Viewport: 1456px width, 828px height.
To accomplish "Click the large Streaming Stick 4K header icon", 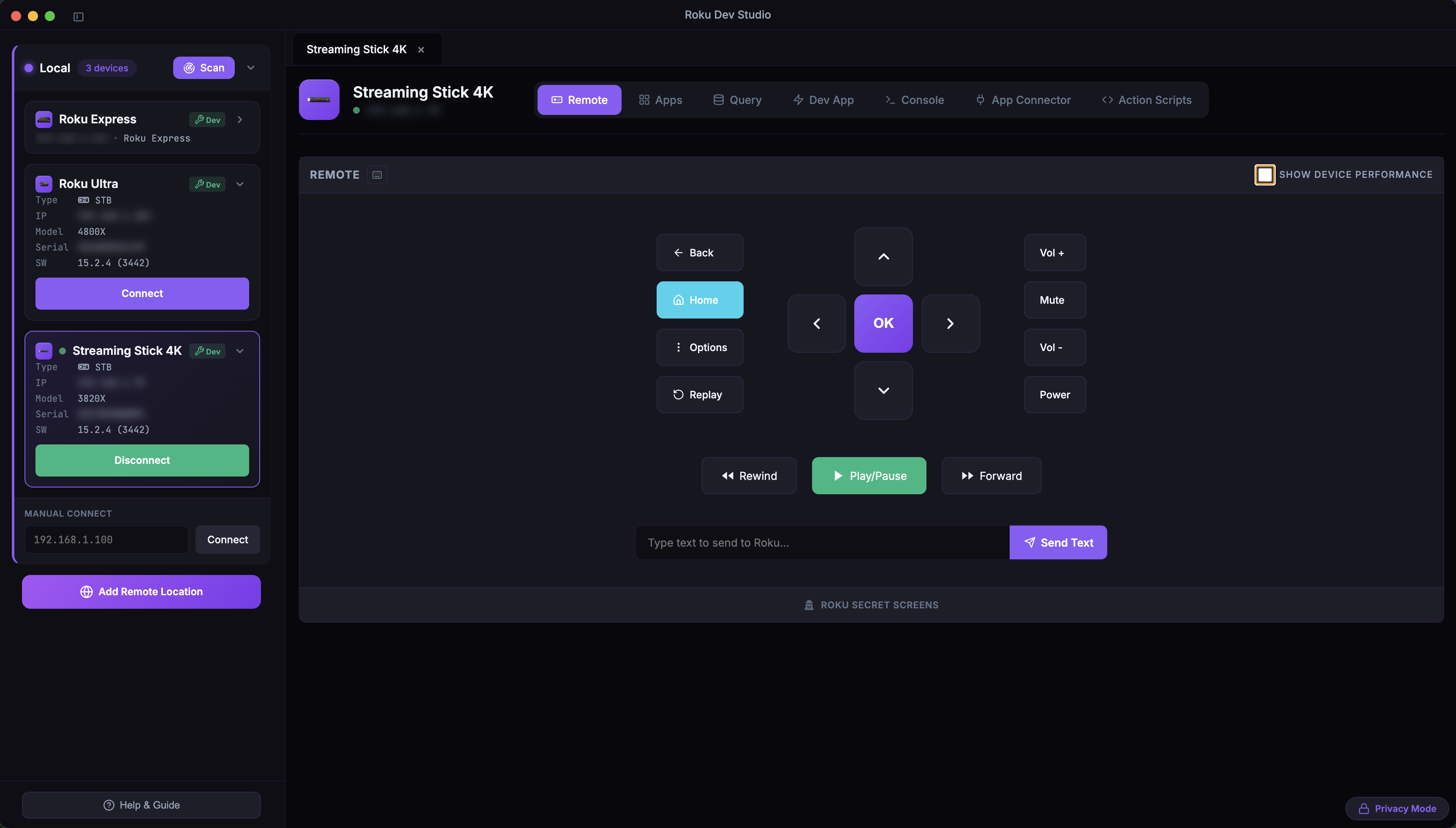I will click(319, 100).
